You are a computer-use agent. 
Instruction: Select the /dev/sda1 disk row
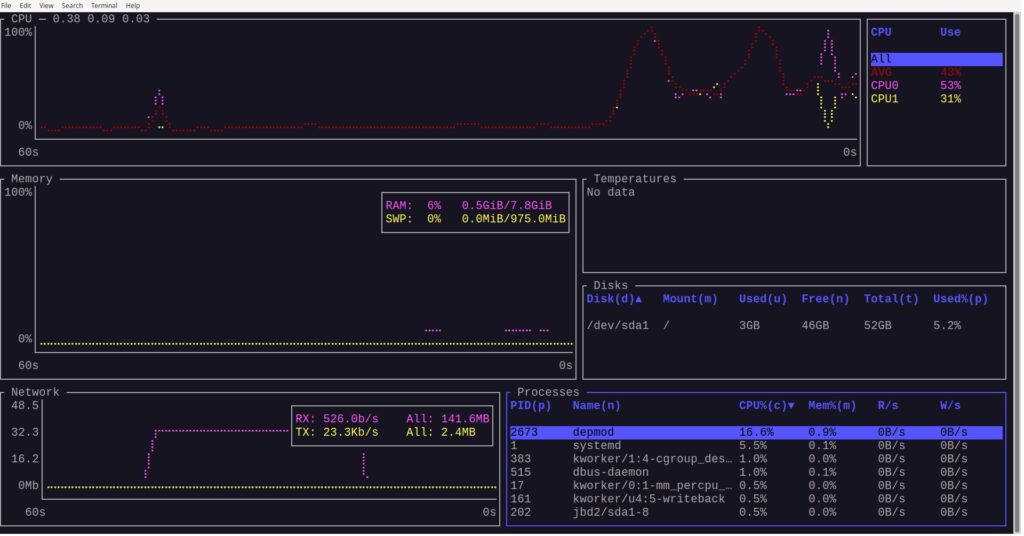pos(794,326)
